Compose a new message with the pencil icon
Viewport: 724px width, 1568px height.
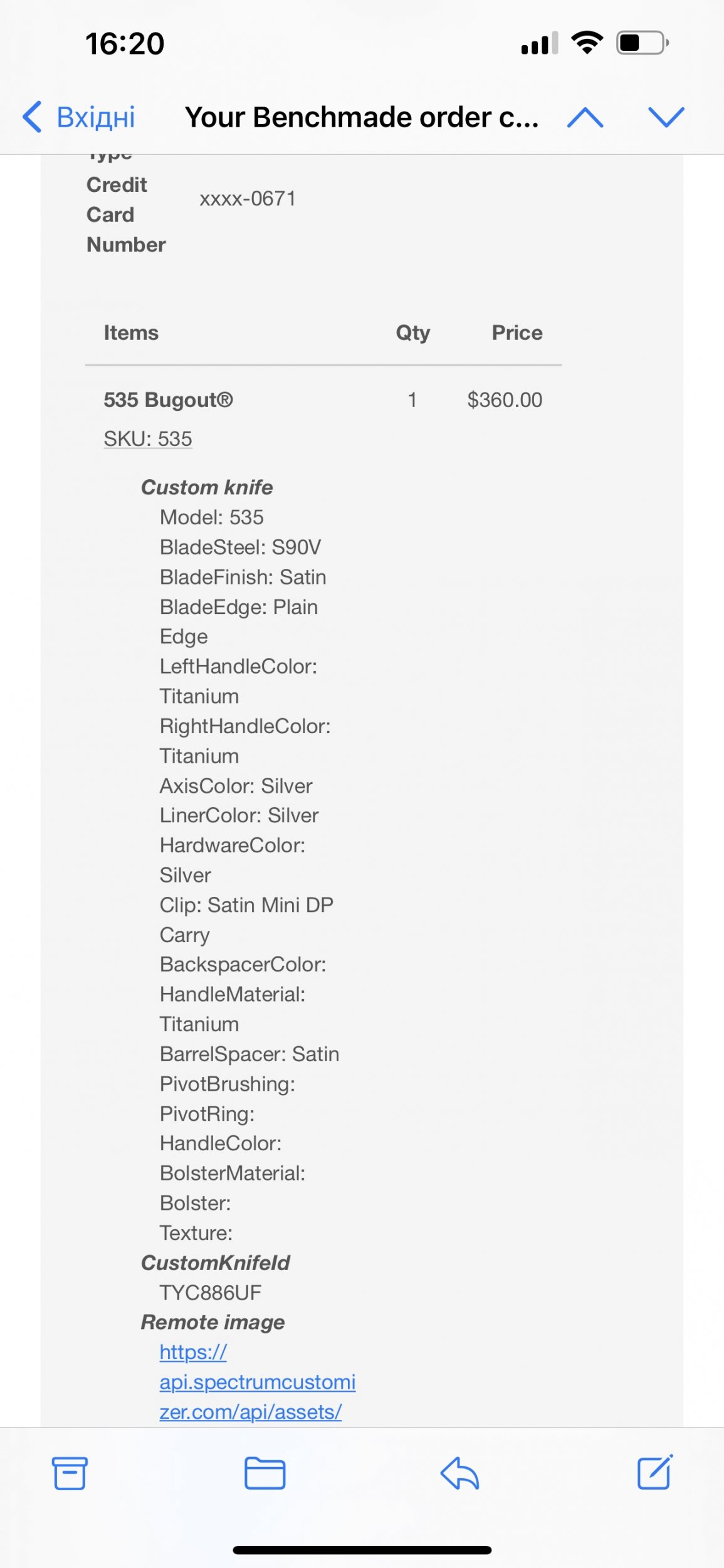click(x=655, y=1471)
